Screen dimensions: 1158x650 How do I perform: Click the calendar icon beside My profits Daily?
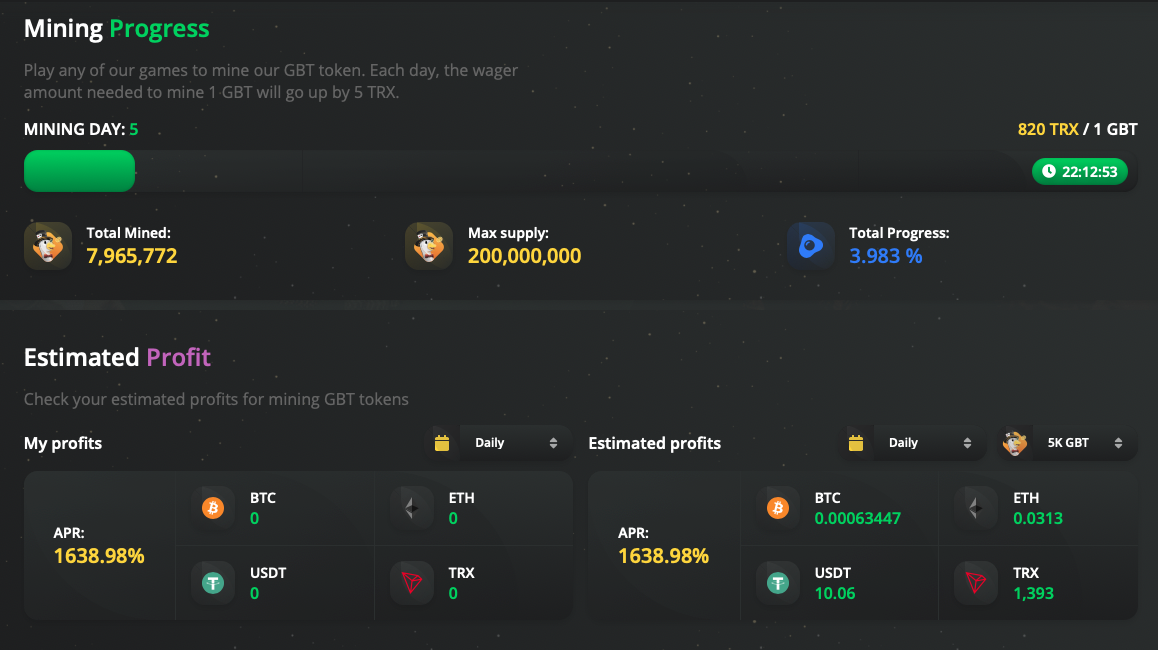tap(442, 443)
